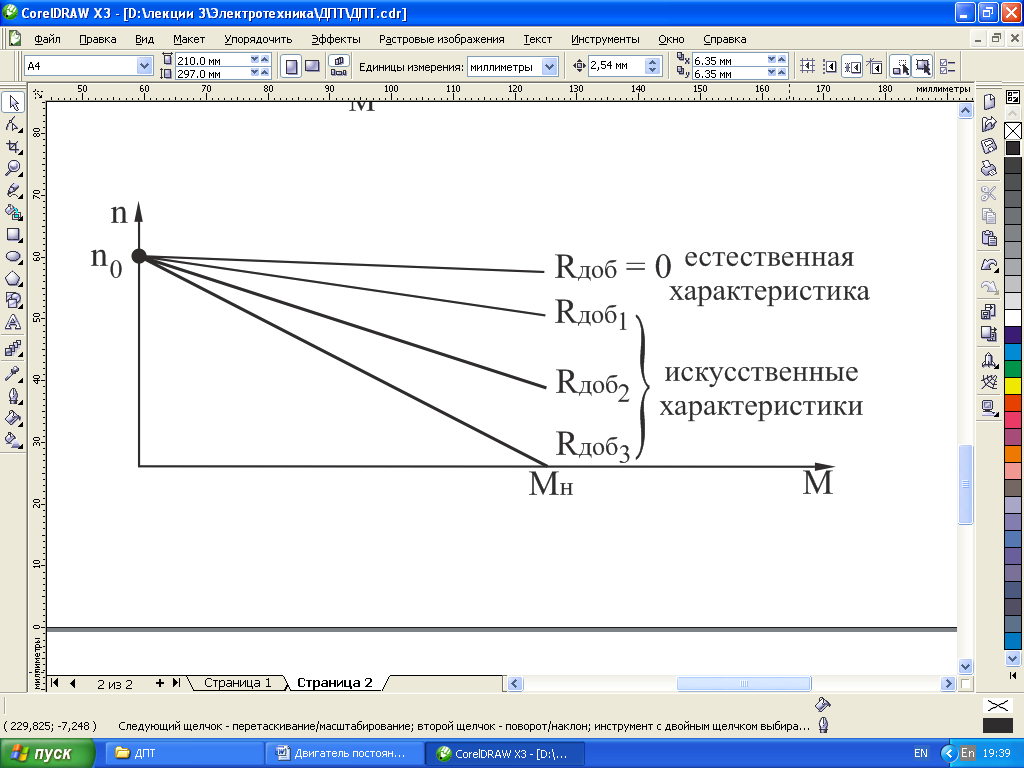Increase the 210.0 мм page width

(x=264, y=59)
